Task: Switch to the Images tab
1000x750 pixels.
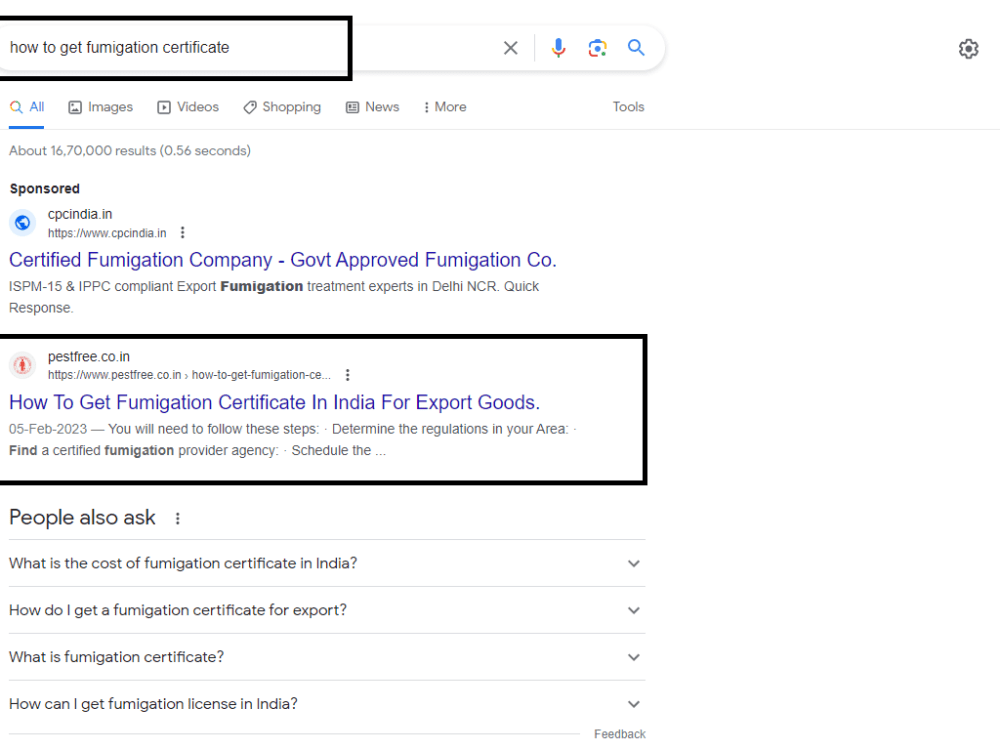Action: tap(101, 107)
